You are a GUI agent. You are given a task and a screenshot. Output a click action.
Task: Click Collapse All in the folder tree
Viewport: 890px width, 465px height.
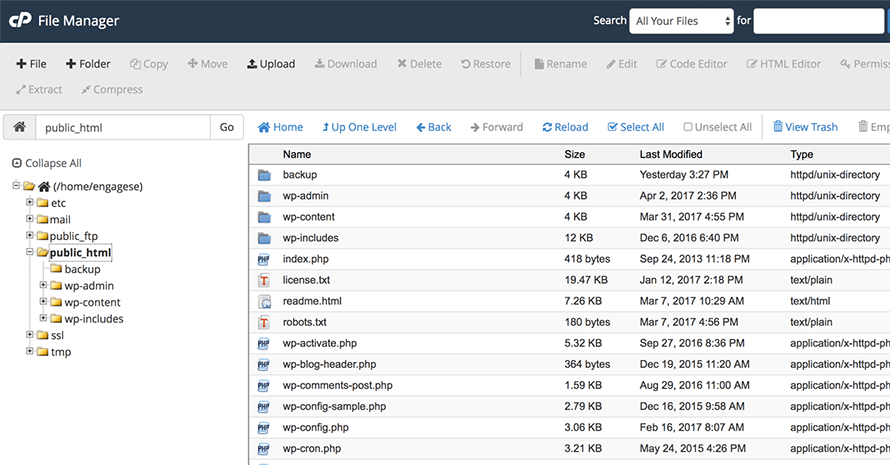[x=47, y=163]
